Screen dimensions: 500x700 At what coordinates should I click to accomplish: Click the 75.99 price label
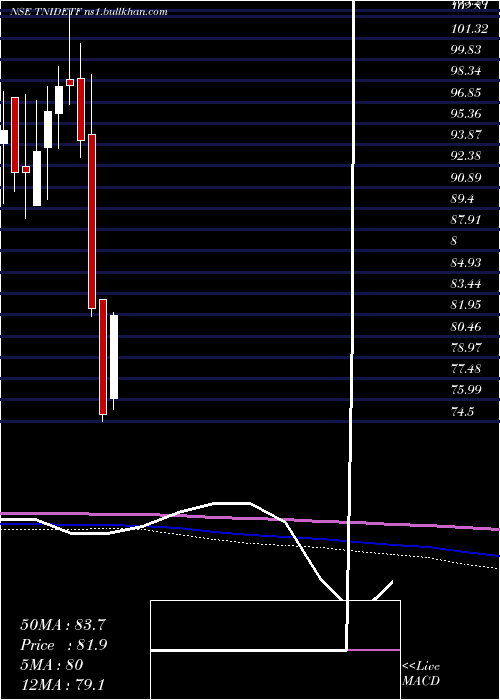click(x=466, y=390)
